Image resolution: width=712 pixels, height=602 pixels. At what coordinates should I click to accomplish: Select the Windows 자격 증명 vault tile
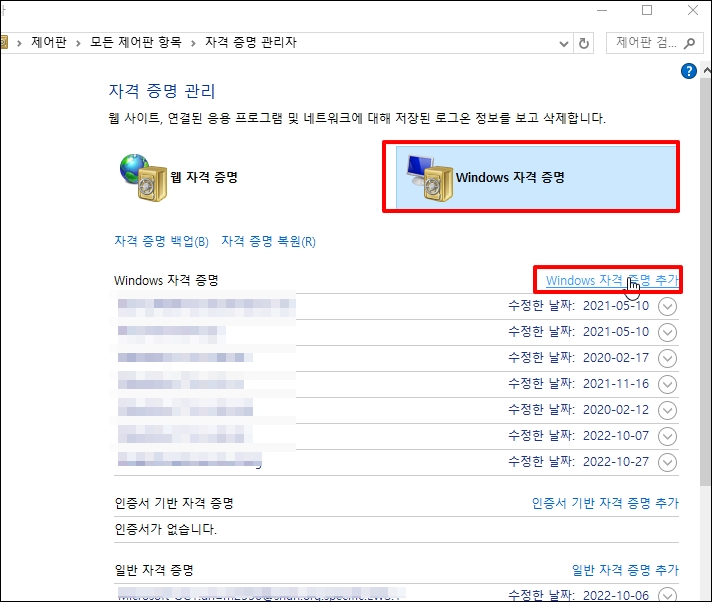pyautogui.click(x=535, y=177)
